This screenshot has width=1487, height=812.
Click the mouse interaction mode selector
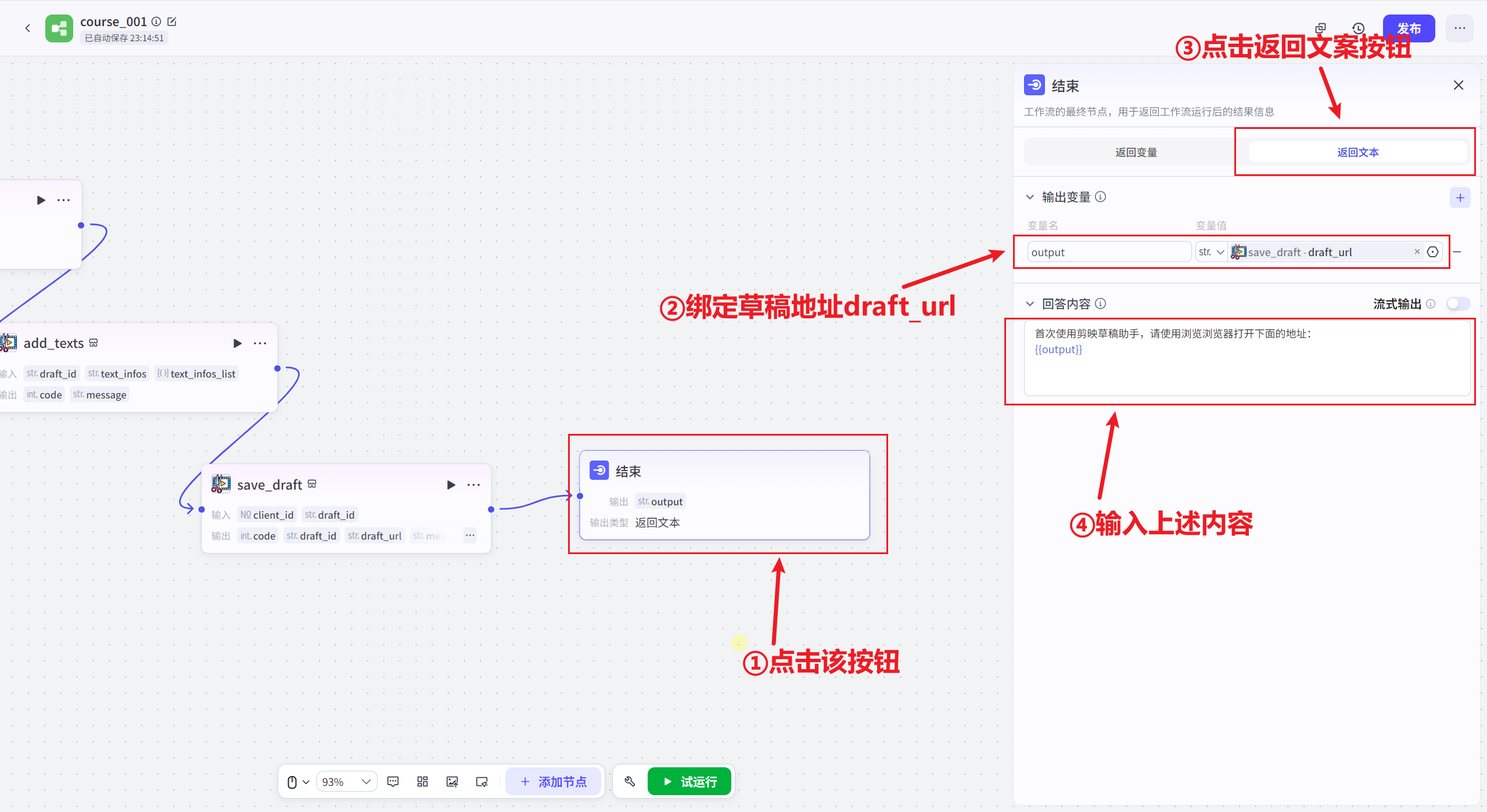click(x=296, y=781)
